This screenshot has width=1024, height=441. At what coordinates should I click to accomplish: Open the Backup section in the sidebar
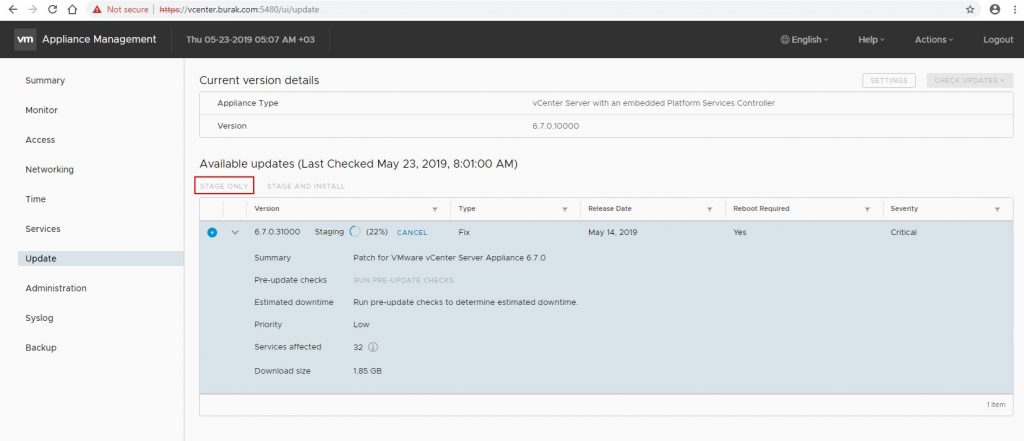[41, 348]
